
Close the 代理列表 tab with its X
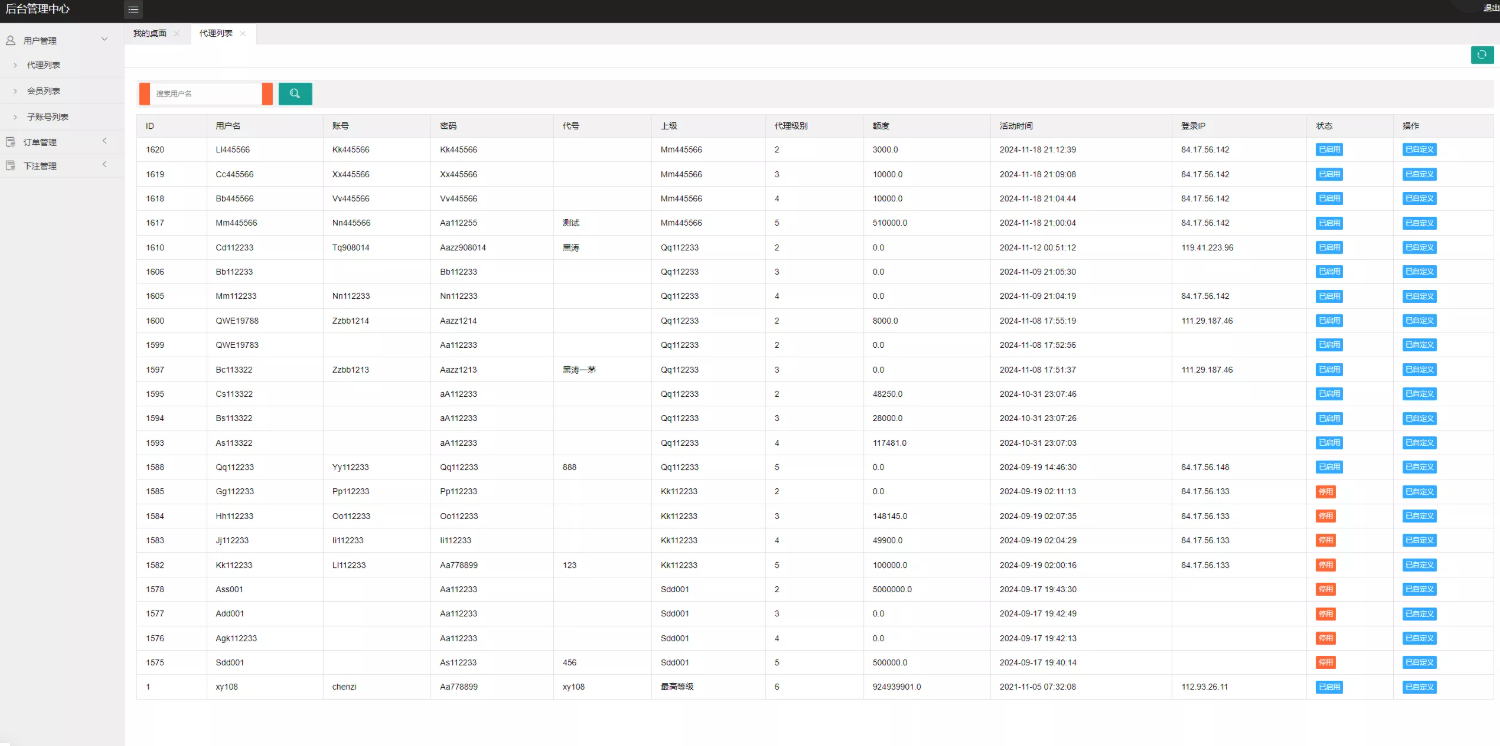click(x=242, y=34)
